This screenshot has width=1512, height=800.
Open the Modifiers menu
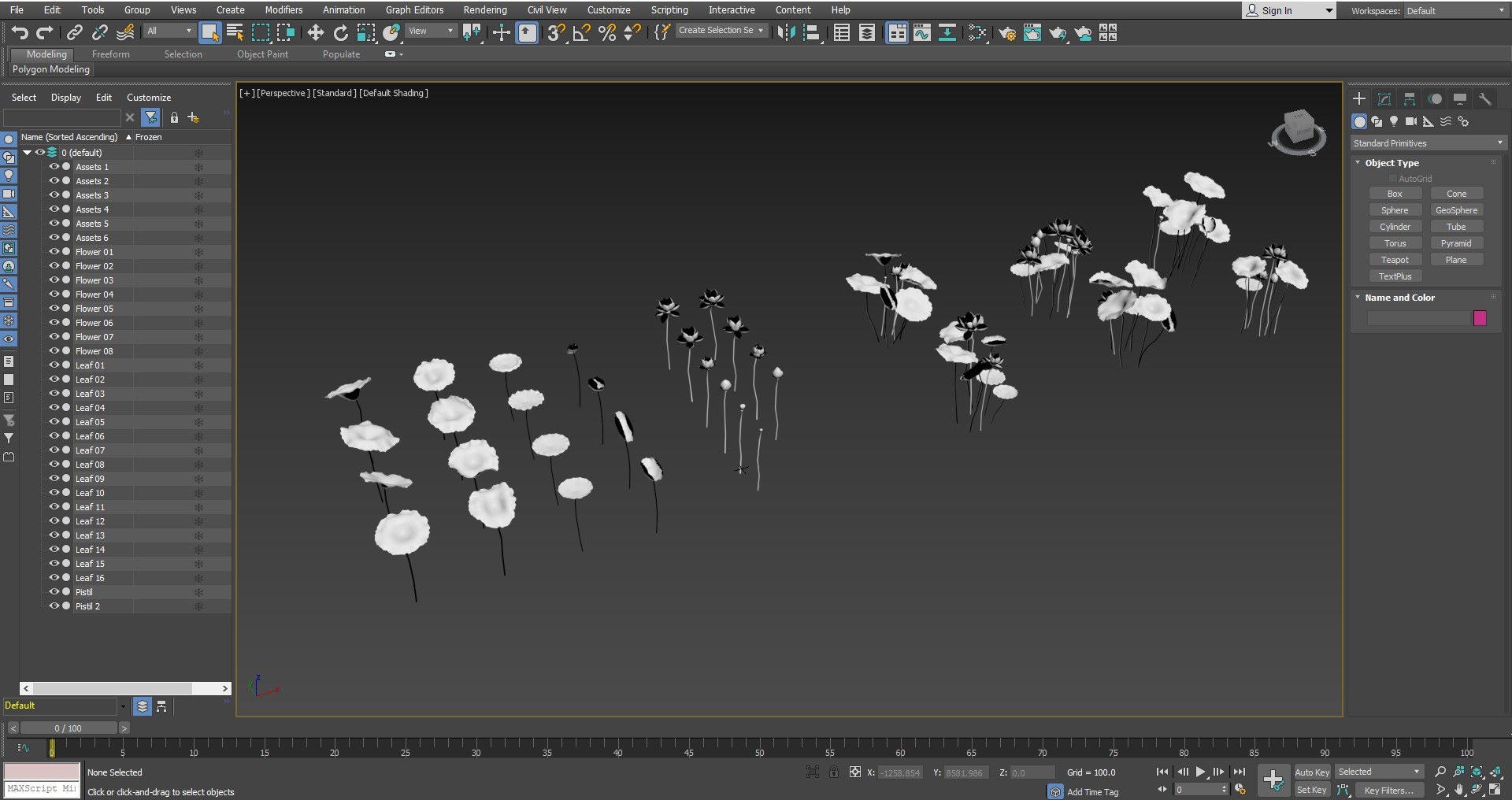point(283,10)
